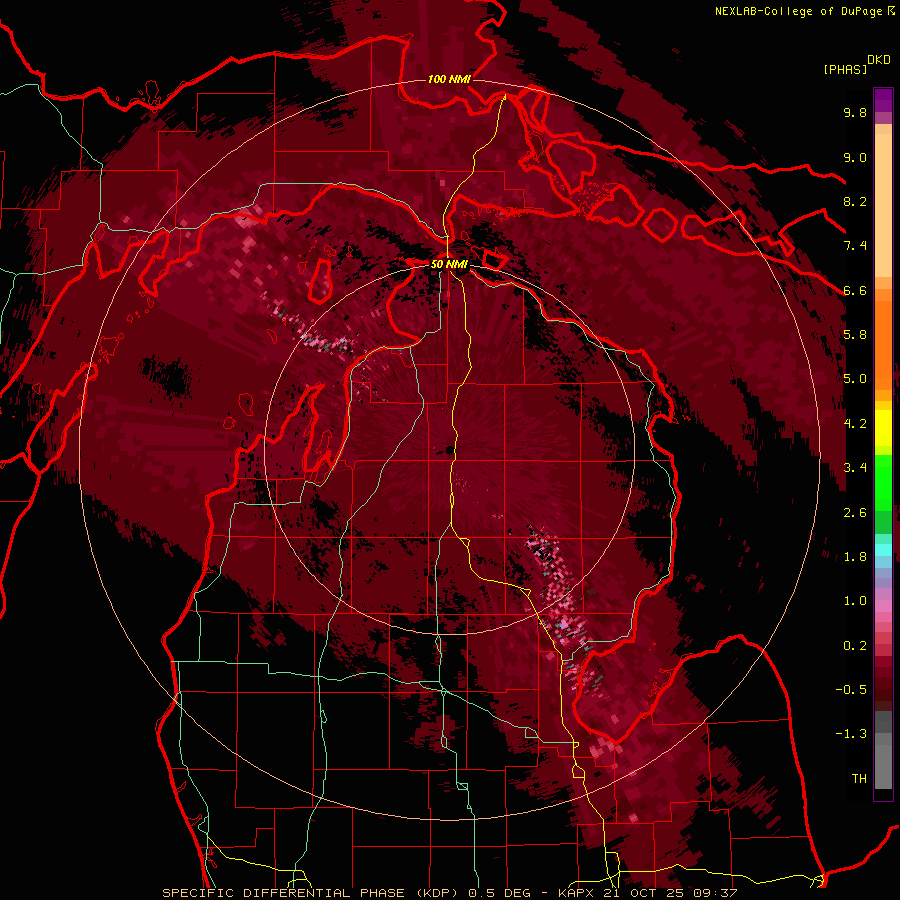Viewport: 900px width, 900px height.
Task: Select the 4.2 color scale value
Action: (x=855, y=424)
